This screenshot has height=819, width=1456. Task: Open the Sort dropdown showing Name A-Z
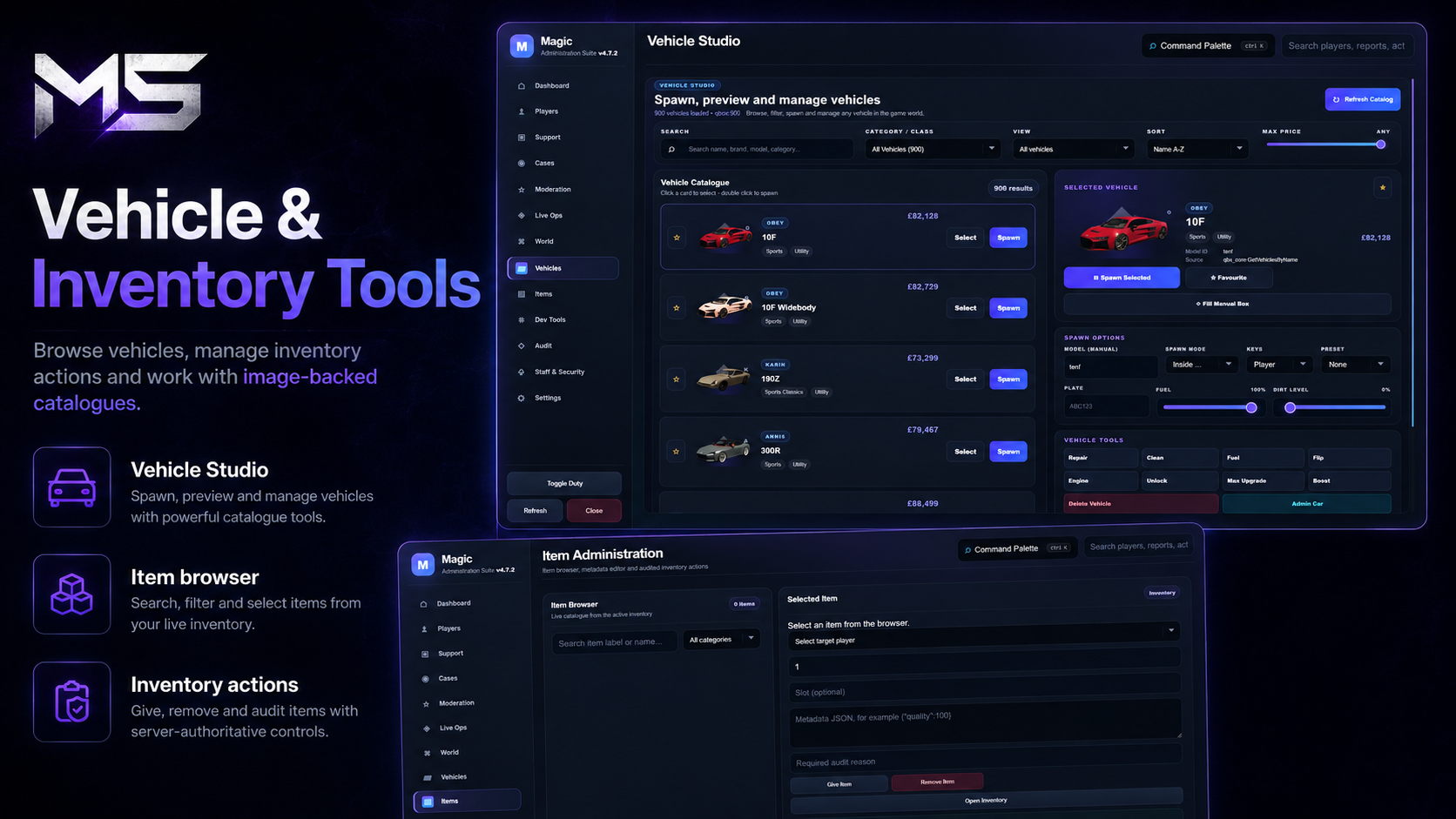pyautogui.click(x=1197, y=149)
